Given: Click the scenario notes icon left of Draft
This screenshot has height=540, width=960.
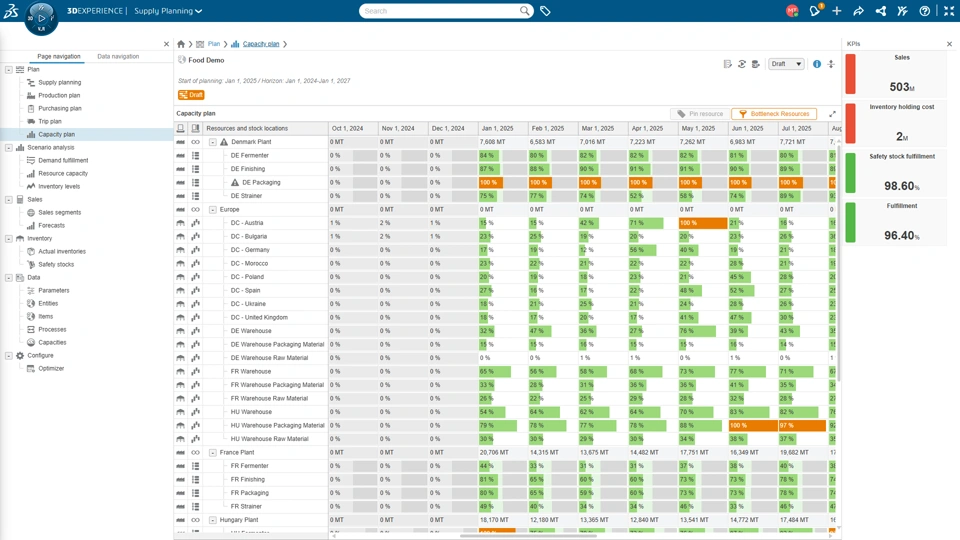Looking at the screenshot, I should 727,64.
